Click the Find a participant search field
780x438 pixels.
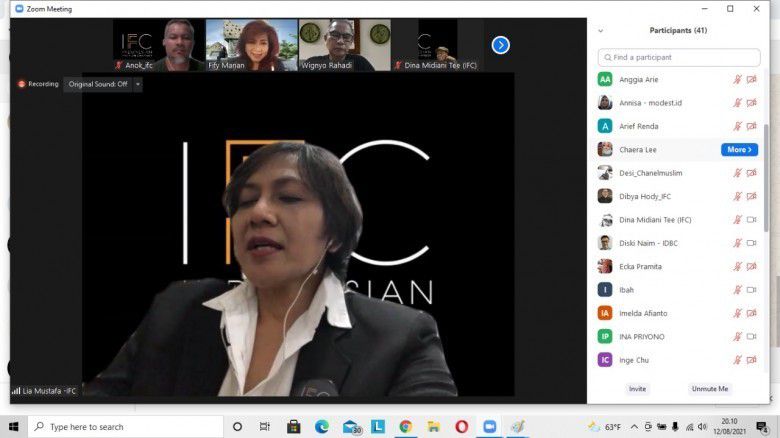677,57
